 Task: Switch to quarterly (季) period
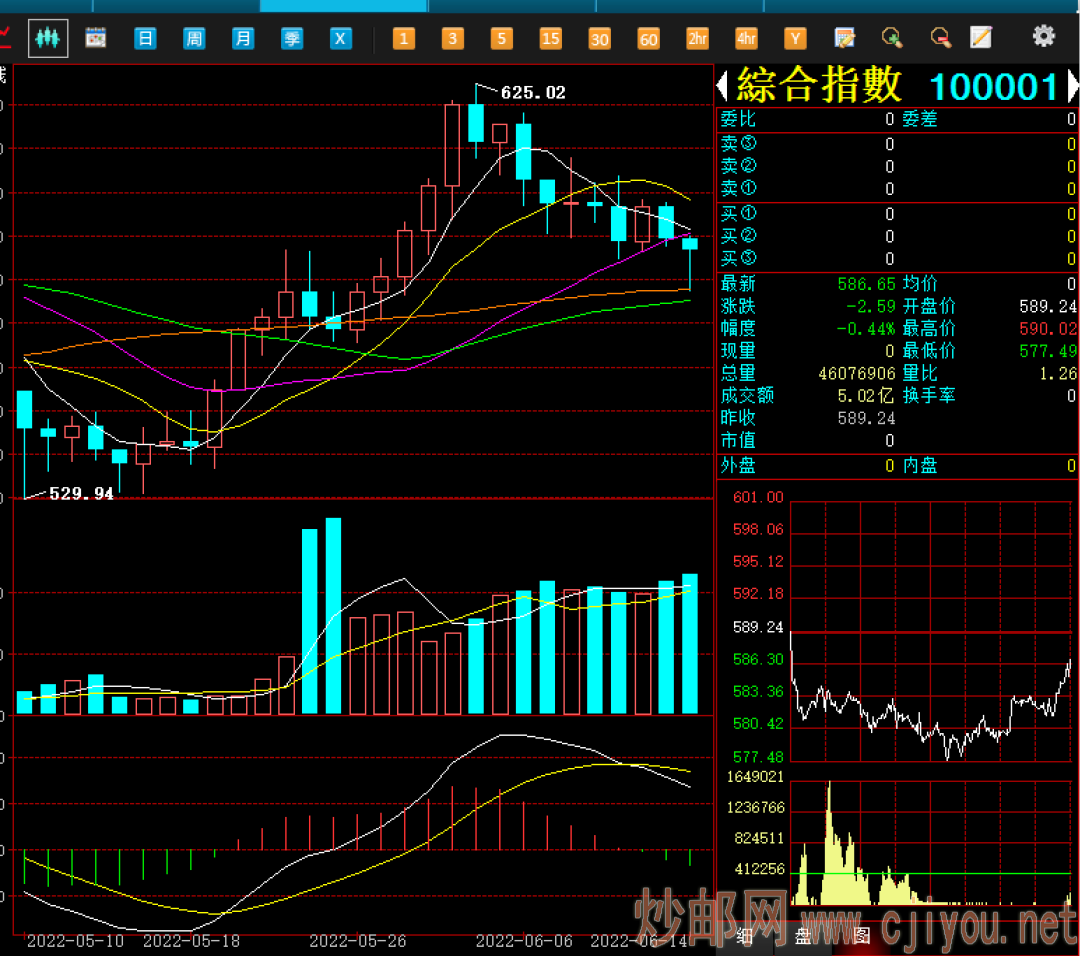(292, 39)
